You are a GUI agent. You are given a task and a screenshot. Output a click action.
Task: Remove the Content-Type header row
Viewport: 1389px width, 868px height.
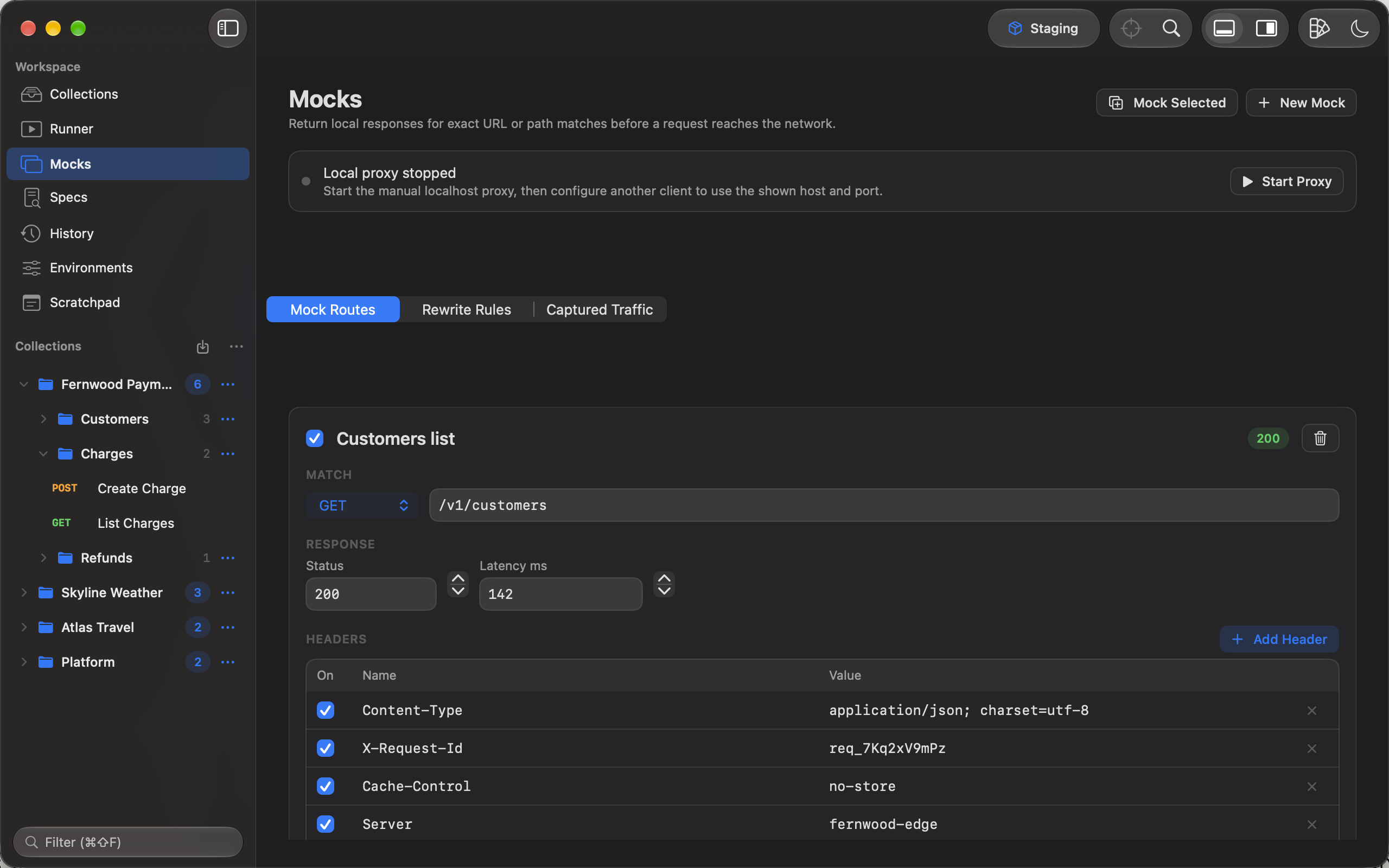pos(1311,711)
